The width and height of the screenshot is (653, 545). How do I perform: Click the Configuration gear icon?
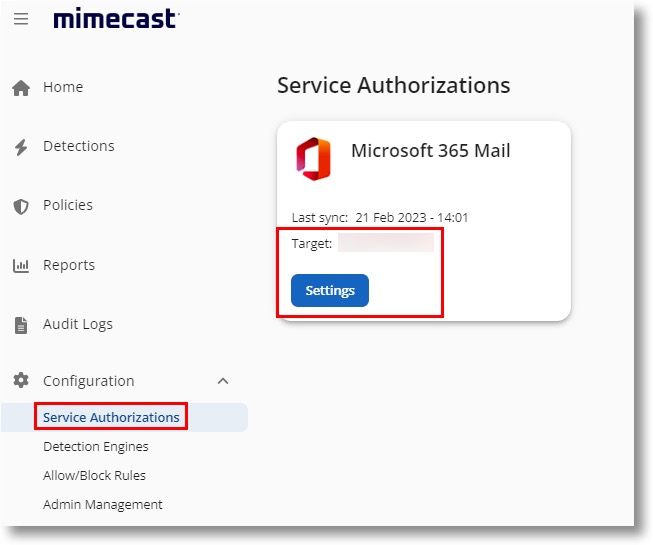click(x=21, y=381)
